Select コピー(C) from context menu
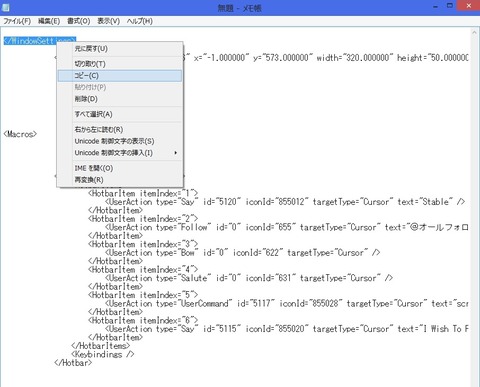Viewport: 480px width, 387px height. tap(120, 76)
